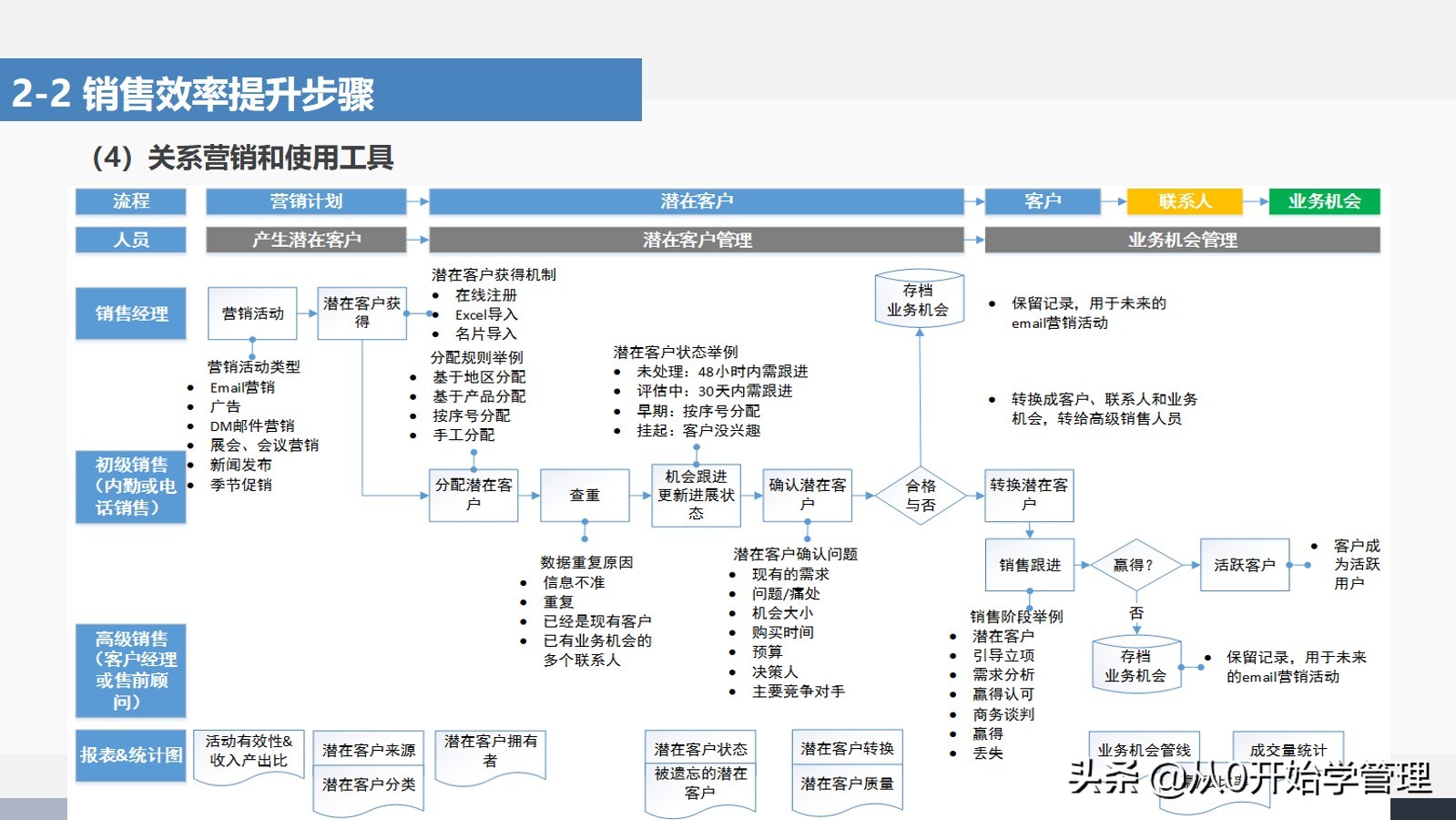Select the 合格与否 decision diamond

pos(921,496)
